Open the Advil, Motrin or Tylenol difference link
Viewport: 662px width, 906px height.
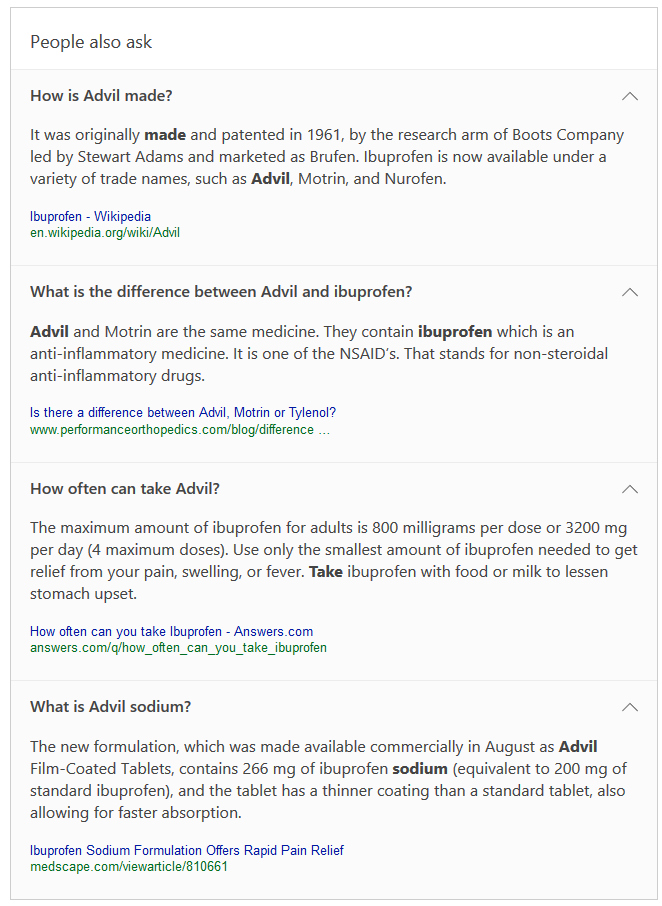[183, 412]
